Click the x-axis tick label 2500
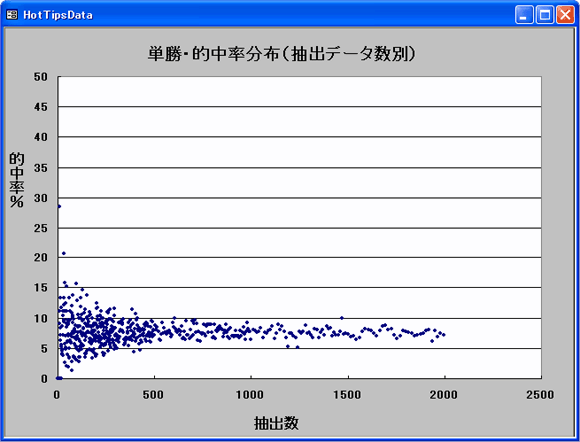Image resolution: width=580 pixels, height=442 pixels. coord(540,395)
